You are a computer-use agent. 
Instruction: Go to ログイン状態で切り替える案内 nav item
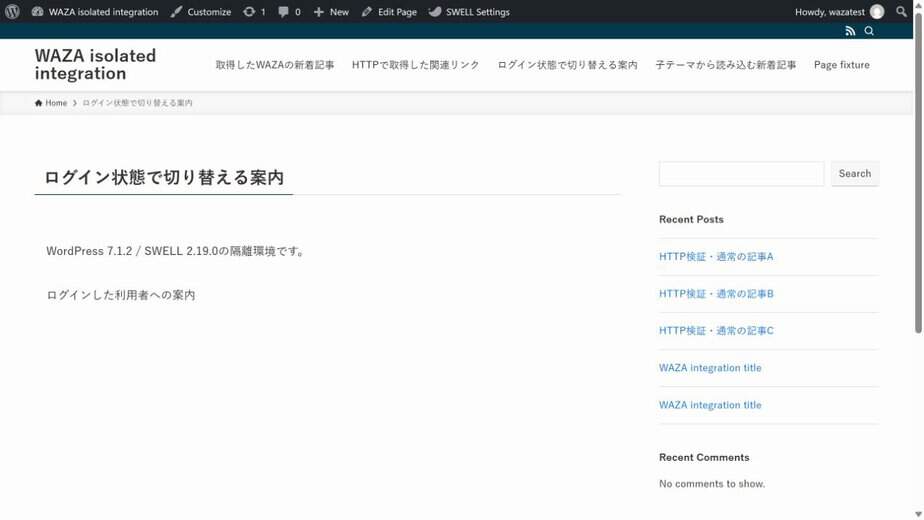[567, 65]
